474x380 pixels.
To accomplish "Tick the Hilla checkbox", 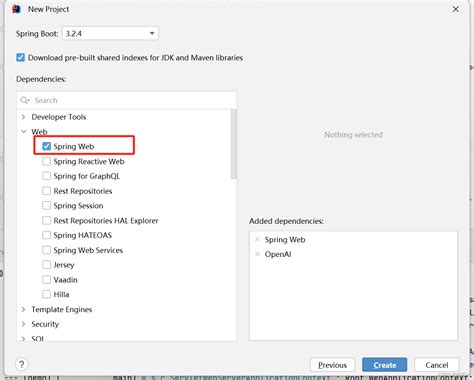I will pos(46,294).
